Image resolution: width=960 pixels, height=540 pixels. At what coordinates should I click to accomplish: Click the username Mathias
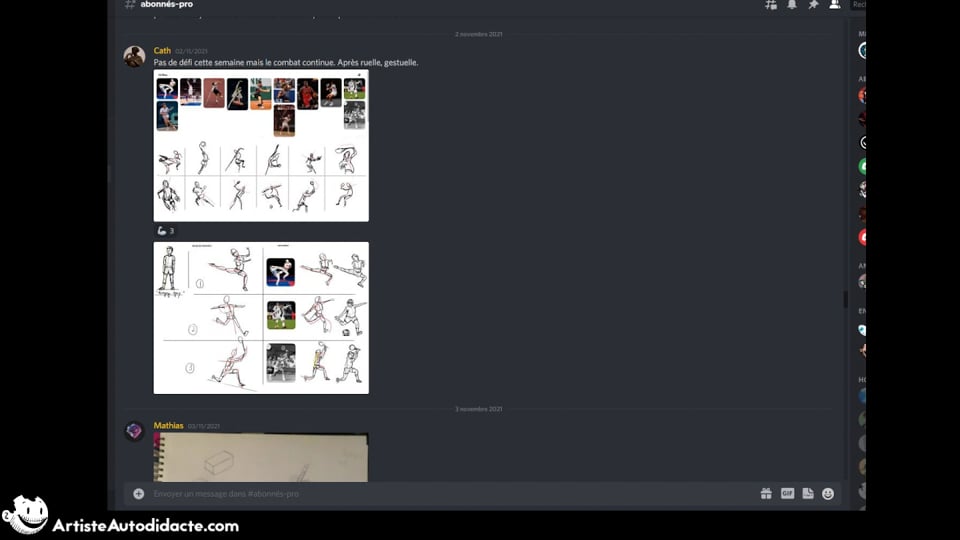click(x=168, y=426)
